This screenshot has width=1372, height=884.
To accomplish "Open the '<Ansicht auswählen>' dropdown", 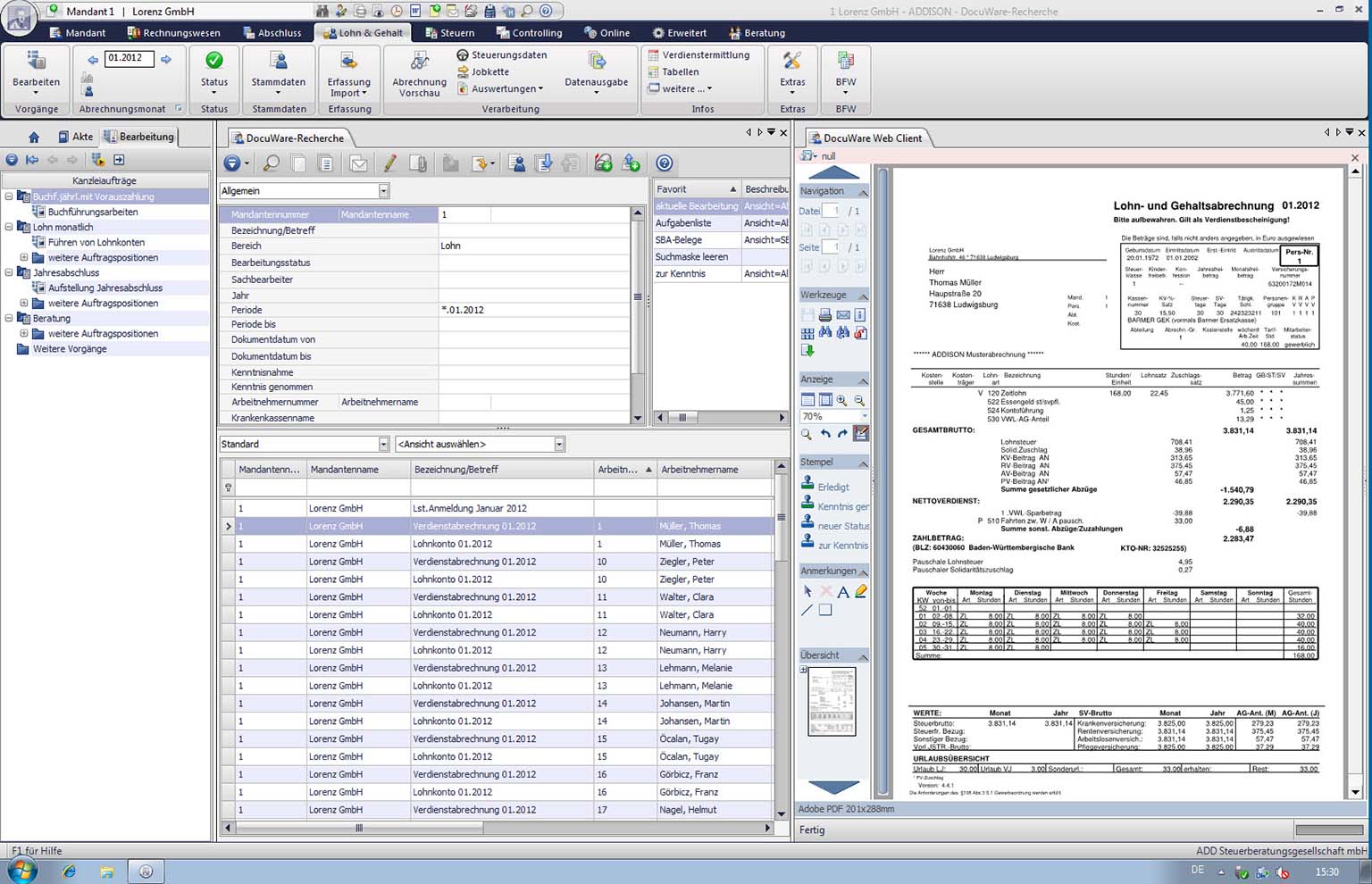I will (x=559, y=445).
